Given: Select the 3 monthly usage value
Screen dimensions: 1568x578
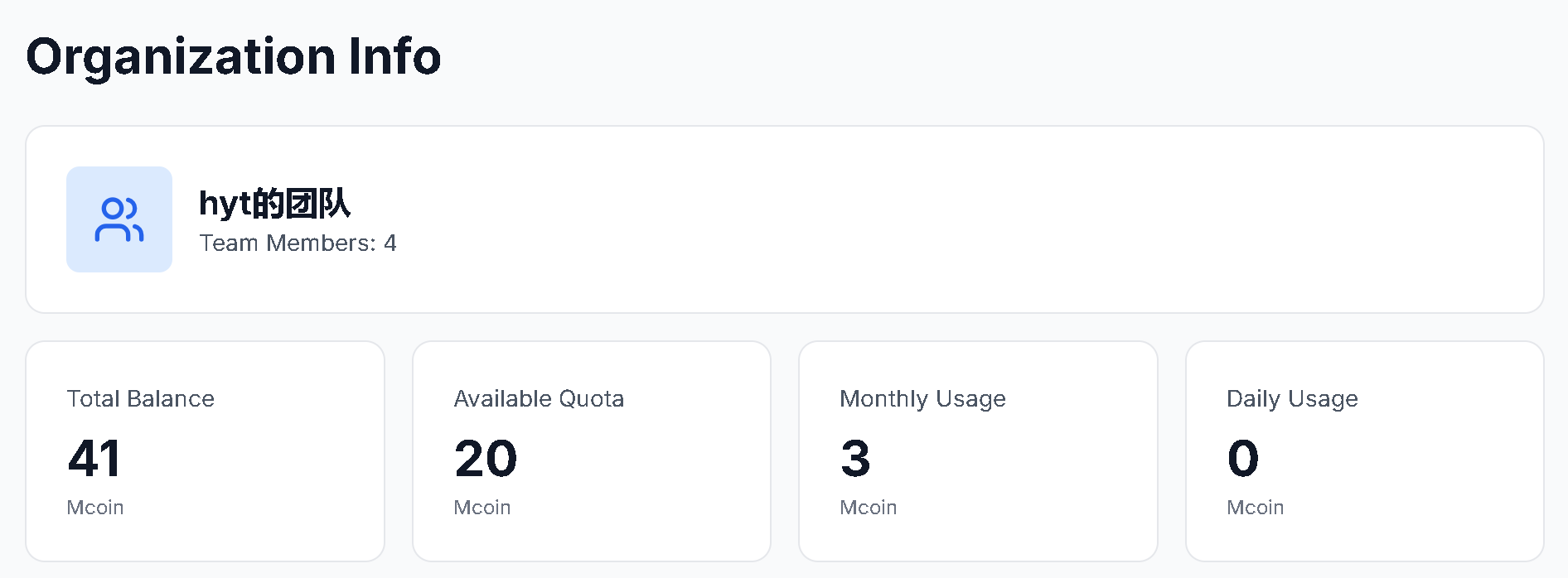Looking at the screenshot, I should [x=855, y=459].
